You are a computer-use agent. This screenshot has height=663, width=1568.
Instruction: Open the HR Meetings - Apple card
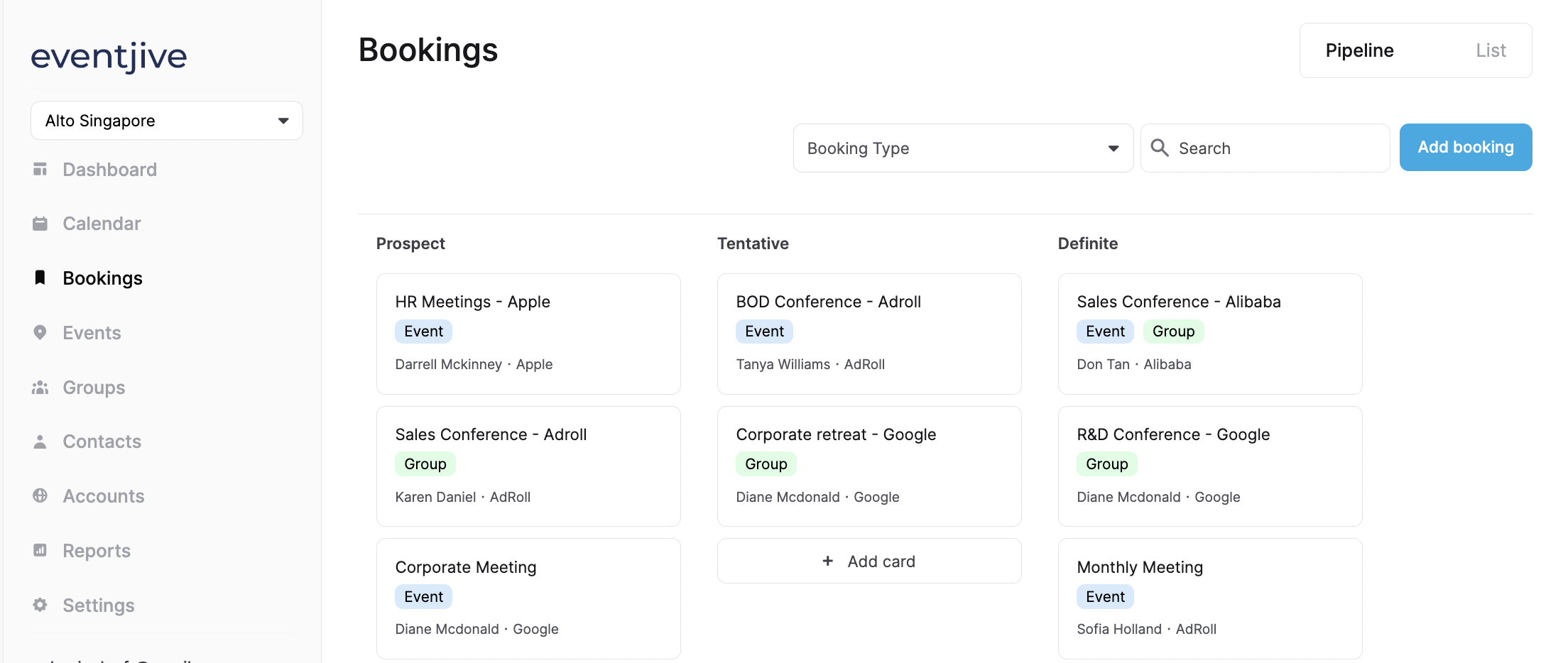point(528,334)
